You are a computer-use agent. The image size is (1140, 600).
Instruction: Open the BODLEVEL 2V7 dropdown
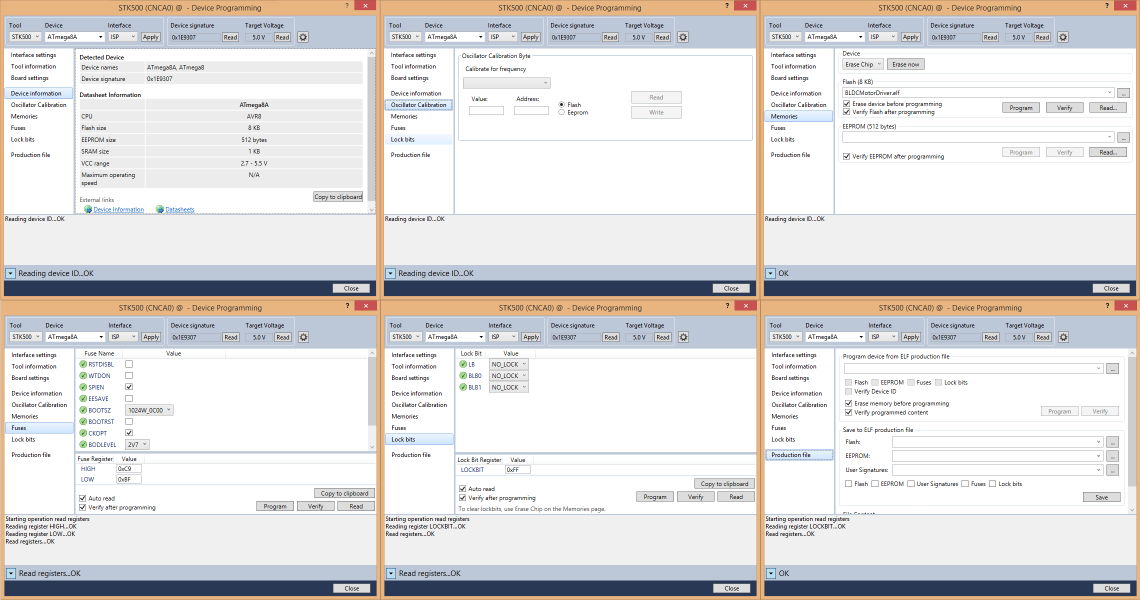pyautogui.click(x=137, y=444)
